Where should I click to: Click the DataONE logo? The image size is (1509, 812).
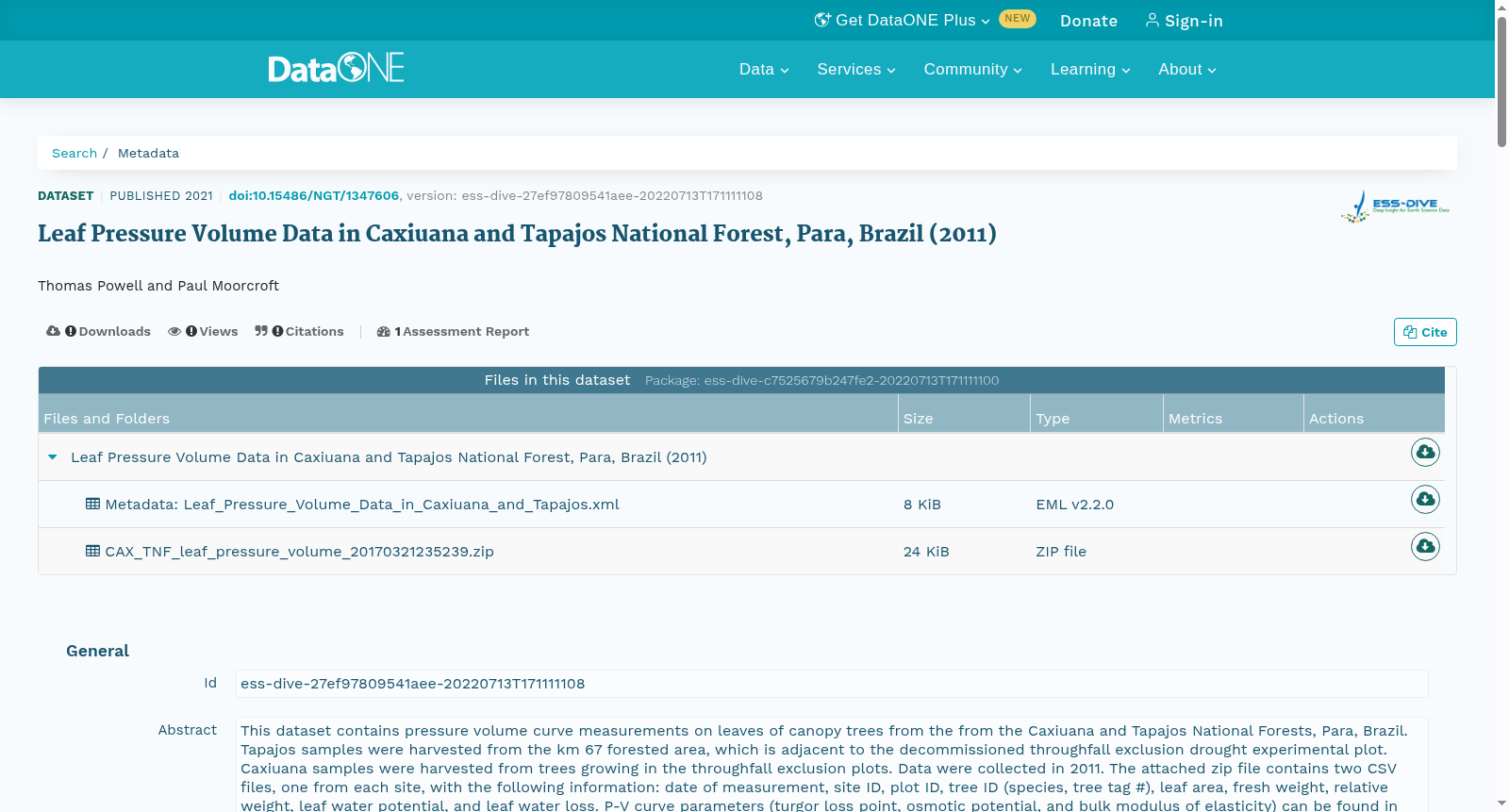click(x=336, y=68)
